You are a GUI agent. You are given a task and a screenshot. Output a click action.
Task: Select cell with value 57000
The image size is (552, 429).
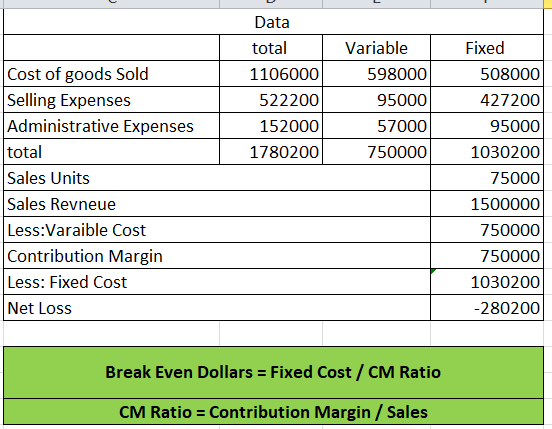click(x=376, y=126)
